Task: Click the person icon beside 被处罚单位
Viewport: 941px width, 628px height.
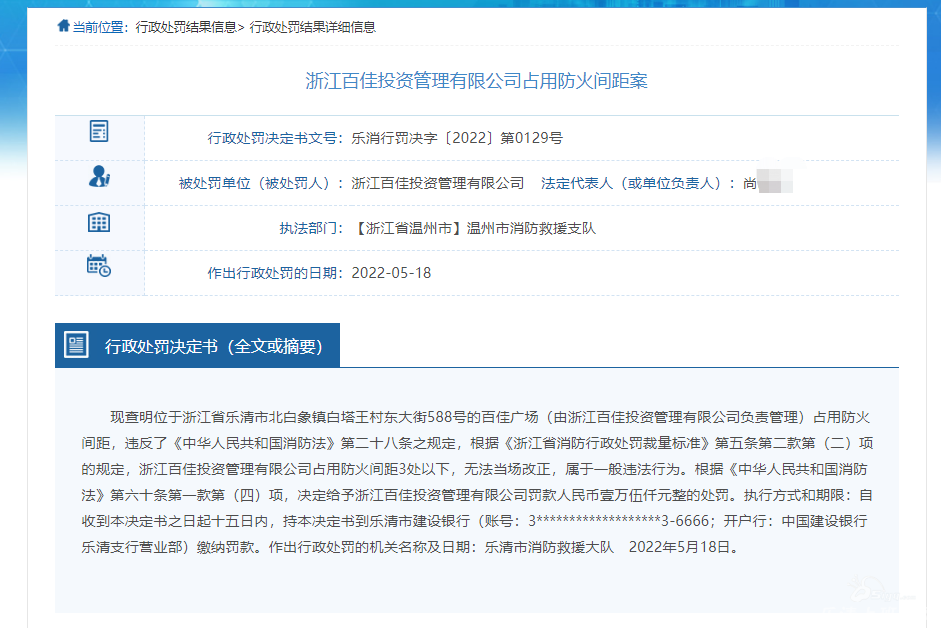Action: [99, 177]
